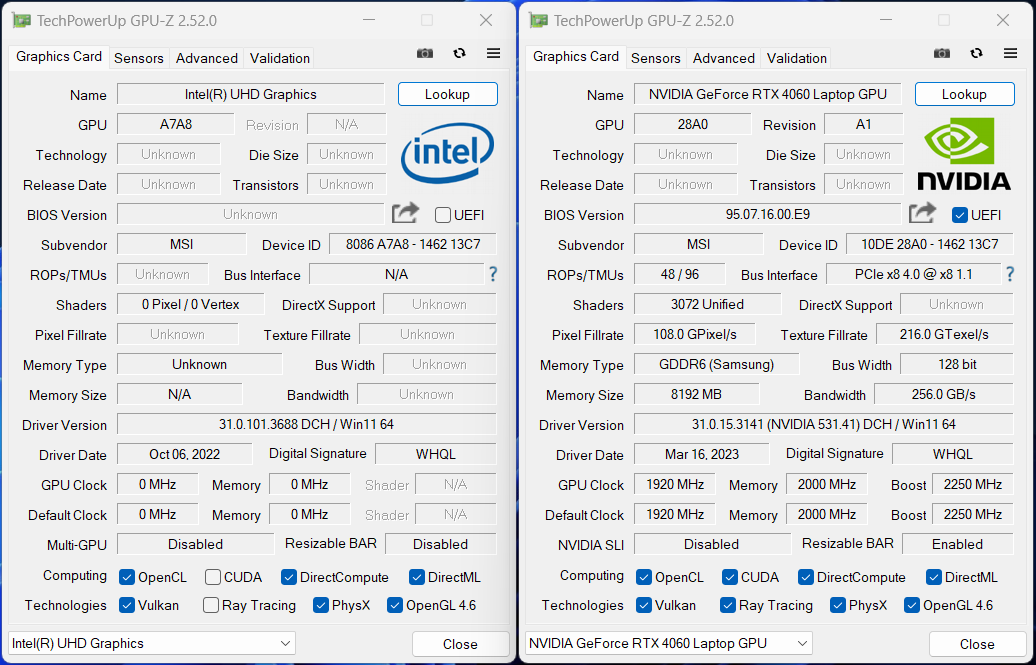Click the refresh icon in the right GPU-Z window
This screenshot has height=665, width=1036.
(x=976, y=53)
